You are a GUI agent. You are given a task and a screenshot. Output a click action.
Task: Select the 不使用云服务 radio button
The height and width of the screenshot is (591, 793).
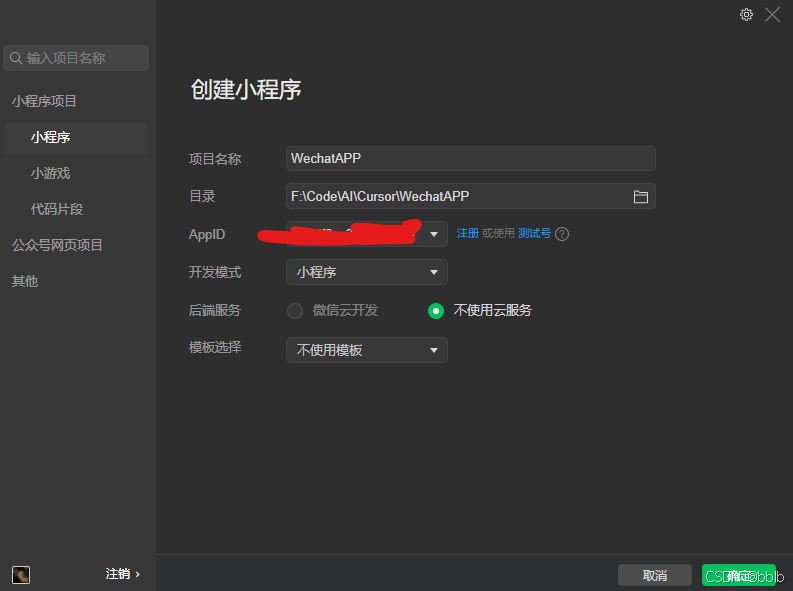coord(436,310)
